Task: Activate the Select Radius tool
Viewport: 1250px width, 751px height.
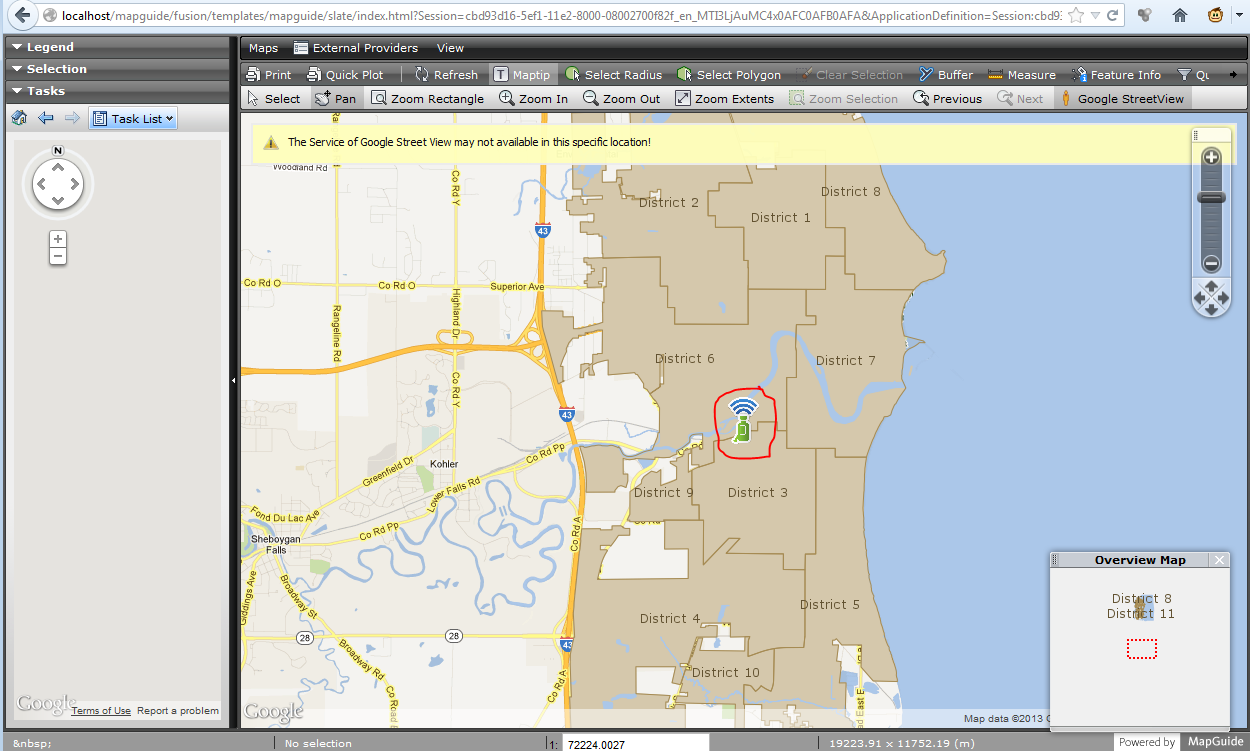Action: coord(613,74)
